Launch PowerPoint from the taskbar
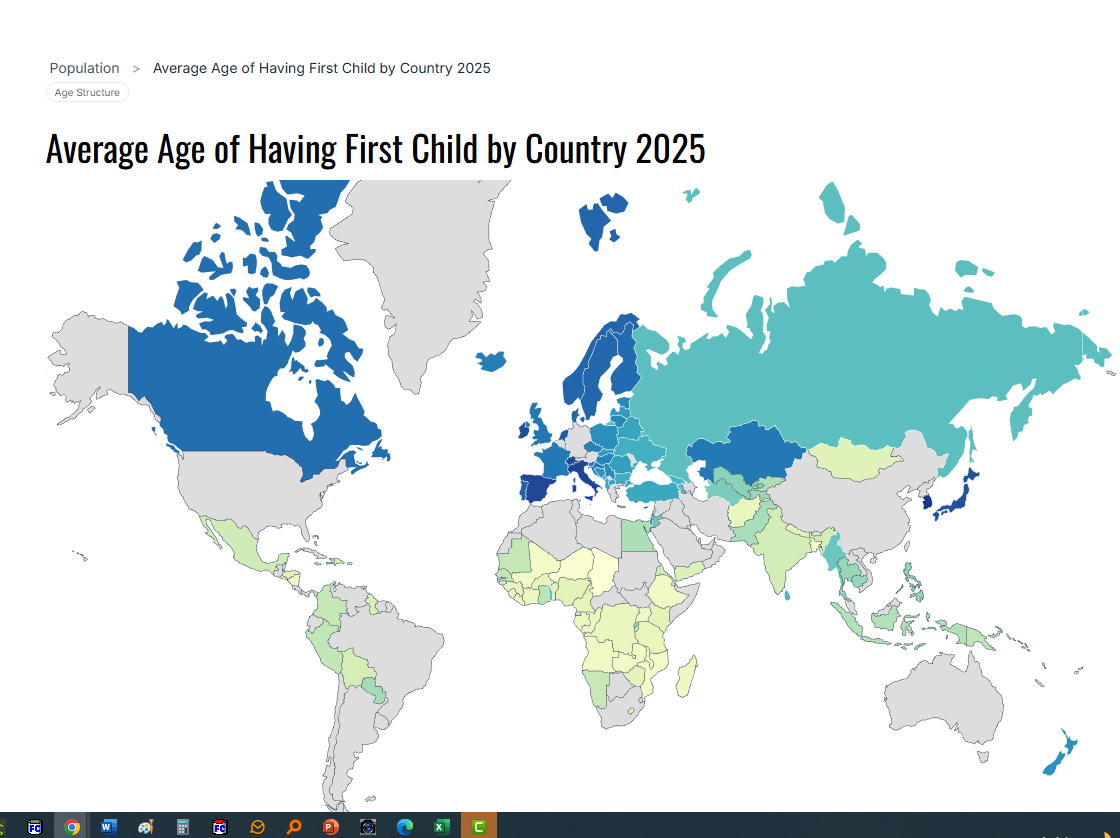1120x838 pixels. pyautogui.click(x=330, y=826)
